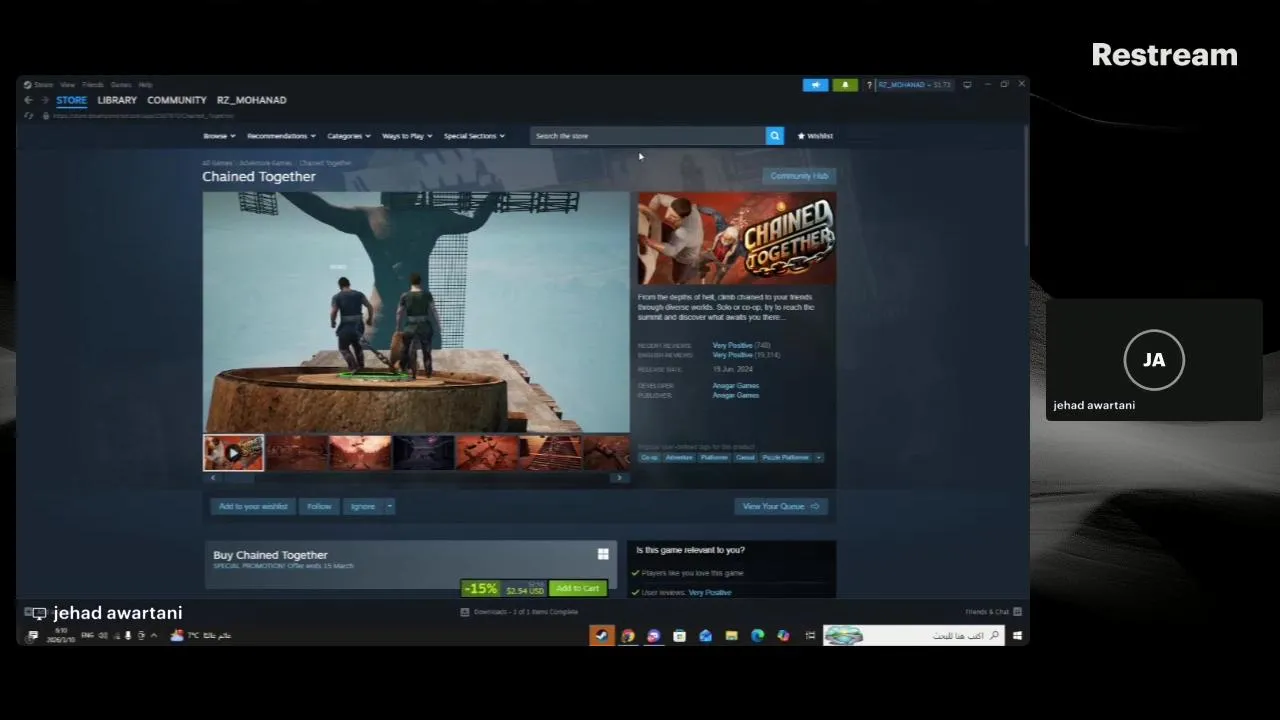Go back with the Steam back arrow
Image resolution: width=1280 pixels, height=720 pixels.
28,100
